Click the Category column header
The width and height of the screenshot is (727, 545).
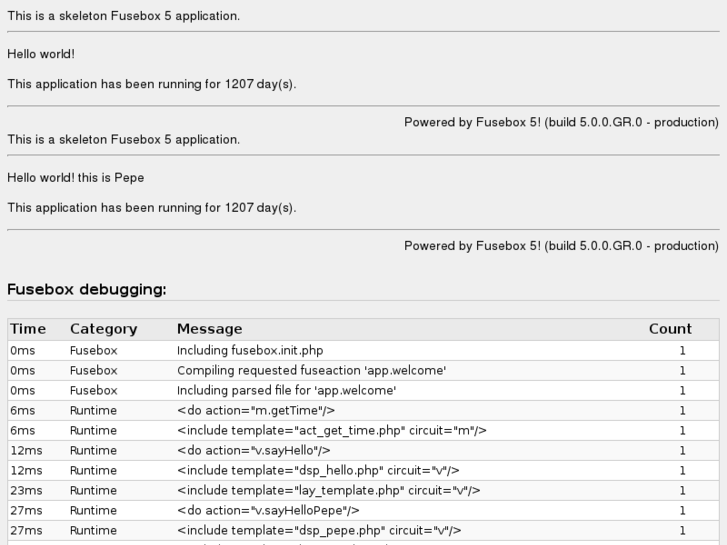103,329
